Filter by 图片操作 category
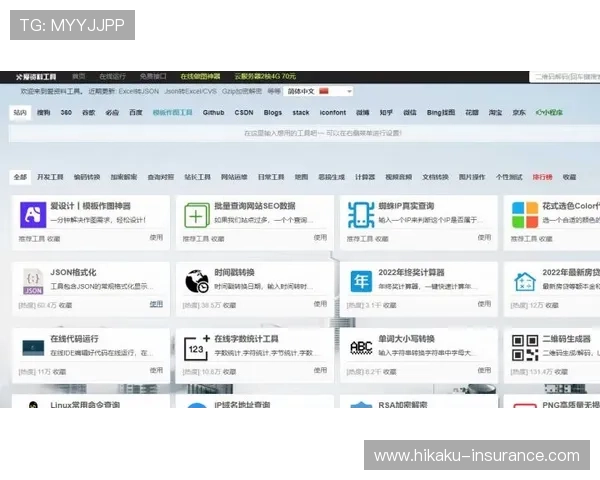600x480 pixels. (x=472, y=177)
